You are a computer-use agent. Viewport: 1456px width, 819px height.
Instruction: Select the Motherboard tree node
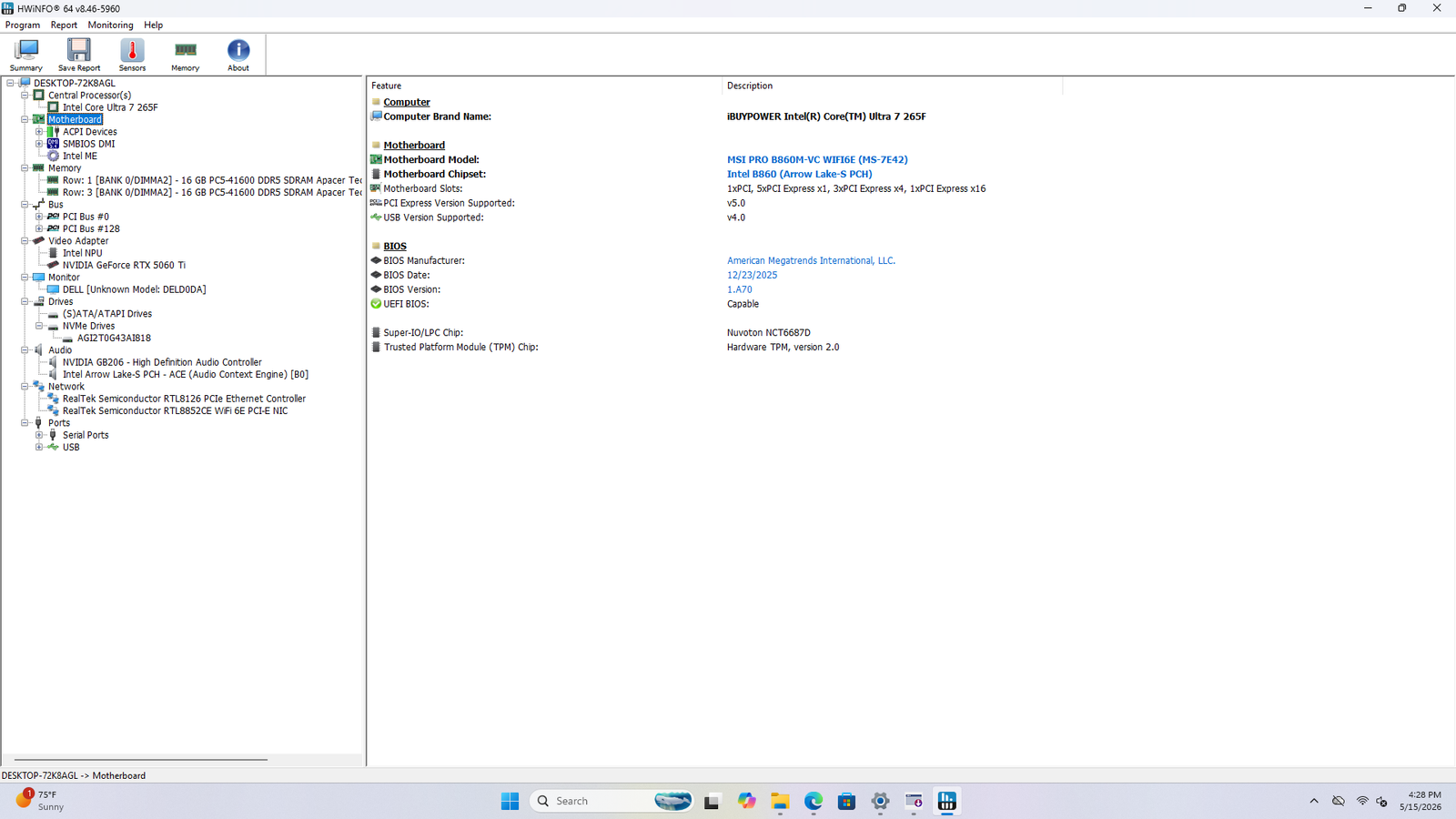75,119
